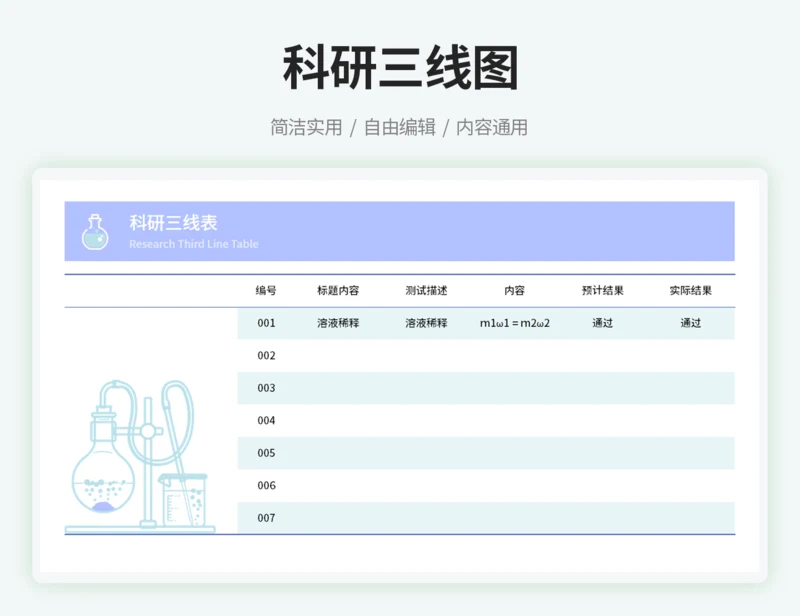Click the flask icon in the header banner

pyautogui.click(x=95, y=232)
